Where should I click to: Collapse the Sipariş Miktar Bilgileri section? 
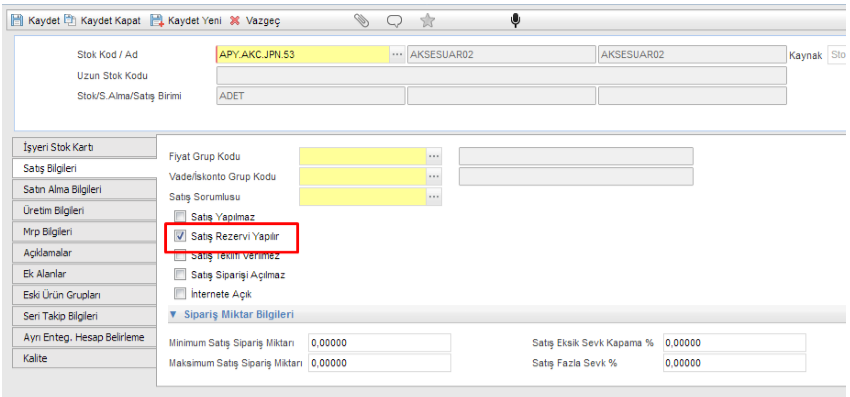coord(173,314)
